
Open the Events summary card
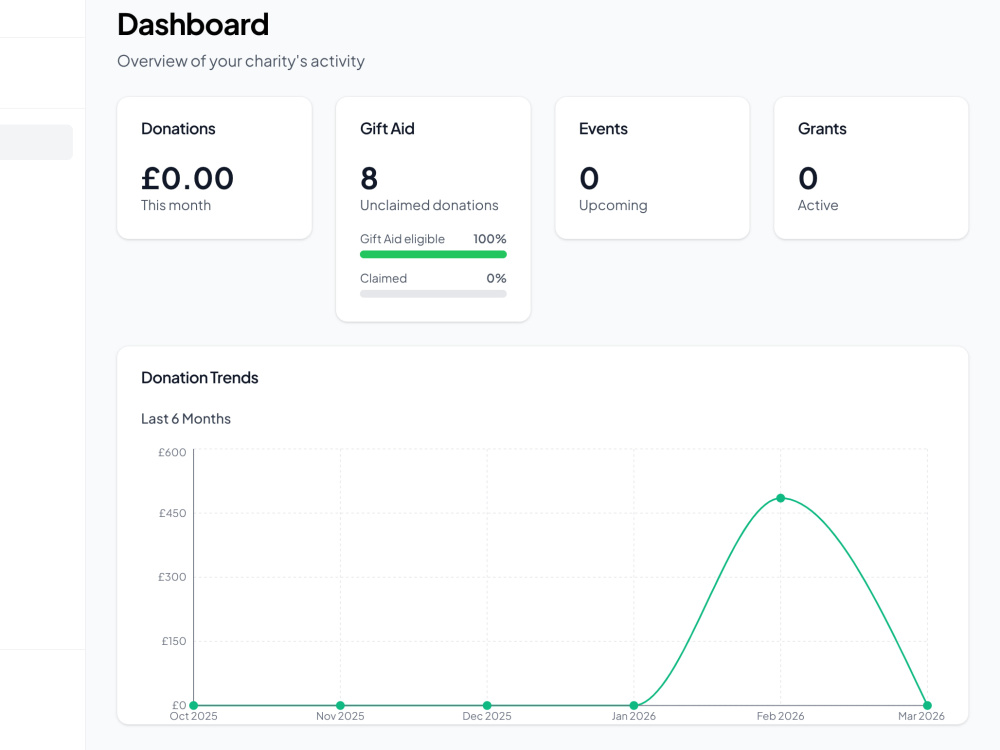(x=652, y=168)
